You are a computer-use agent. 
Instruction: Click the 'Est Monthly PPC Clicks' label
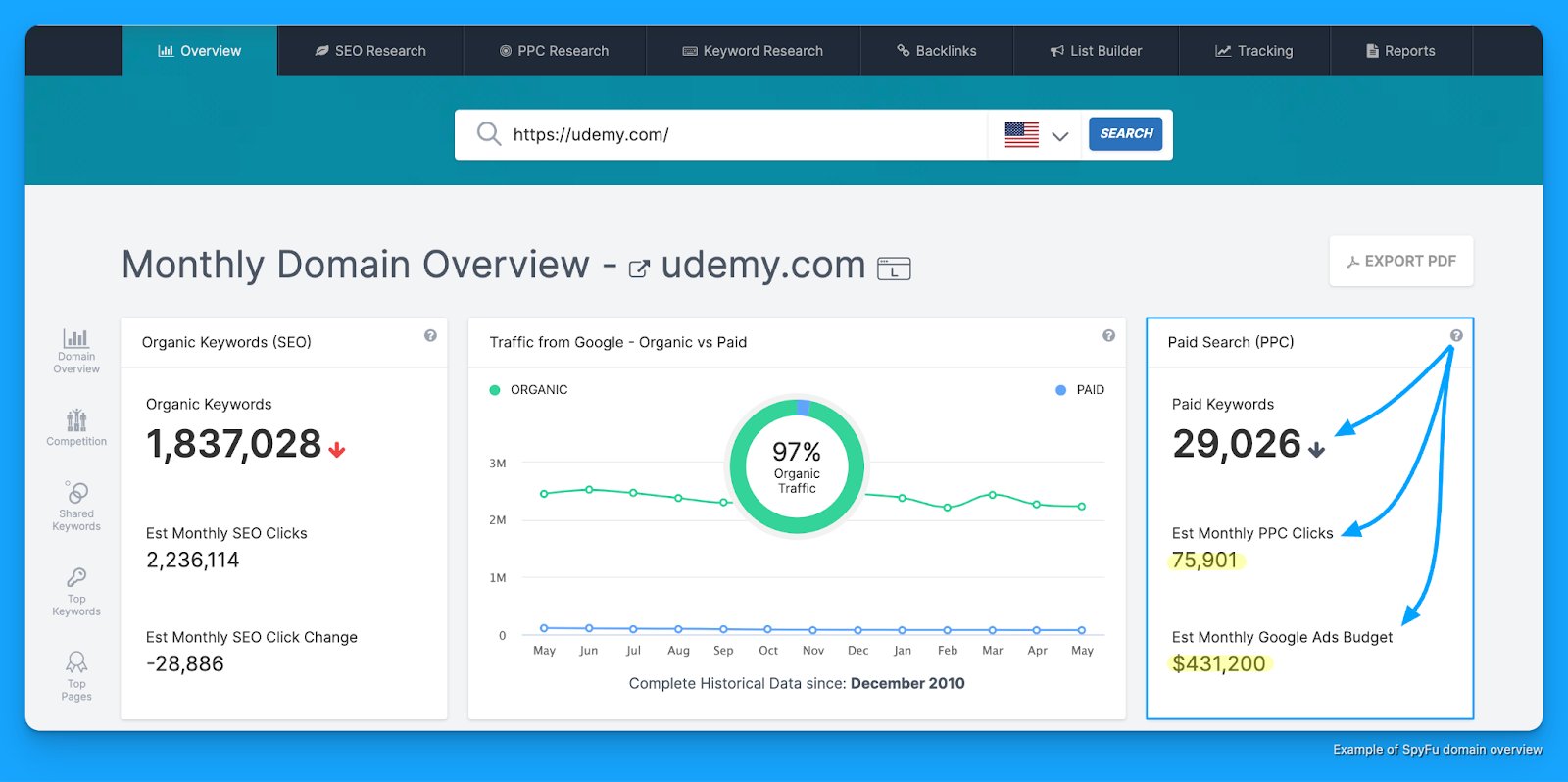[x=1252, y=533]
